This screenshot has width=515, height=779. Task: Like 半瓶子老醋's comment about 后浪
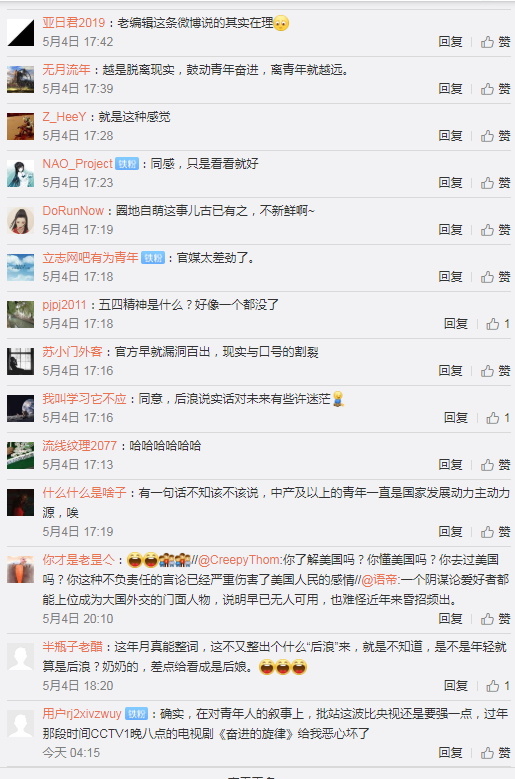point(498,686)
